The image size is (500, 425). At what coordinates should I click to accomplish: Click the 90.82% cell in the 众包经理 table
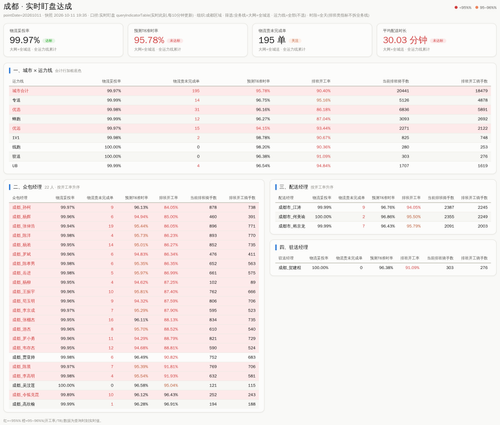(171, 357)
